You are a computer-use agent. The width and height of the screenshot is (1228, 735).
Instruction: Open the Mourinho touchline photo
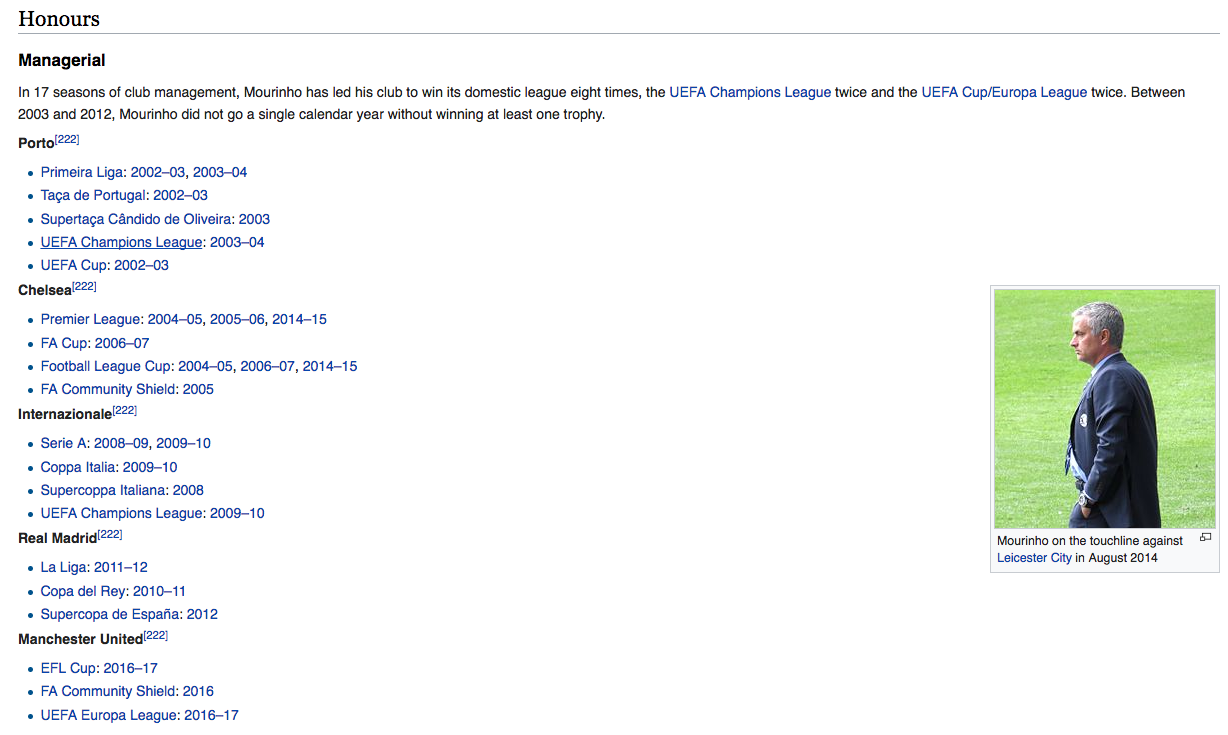point(1105,409)
